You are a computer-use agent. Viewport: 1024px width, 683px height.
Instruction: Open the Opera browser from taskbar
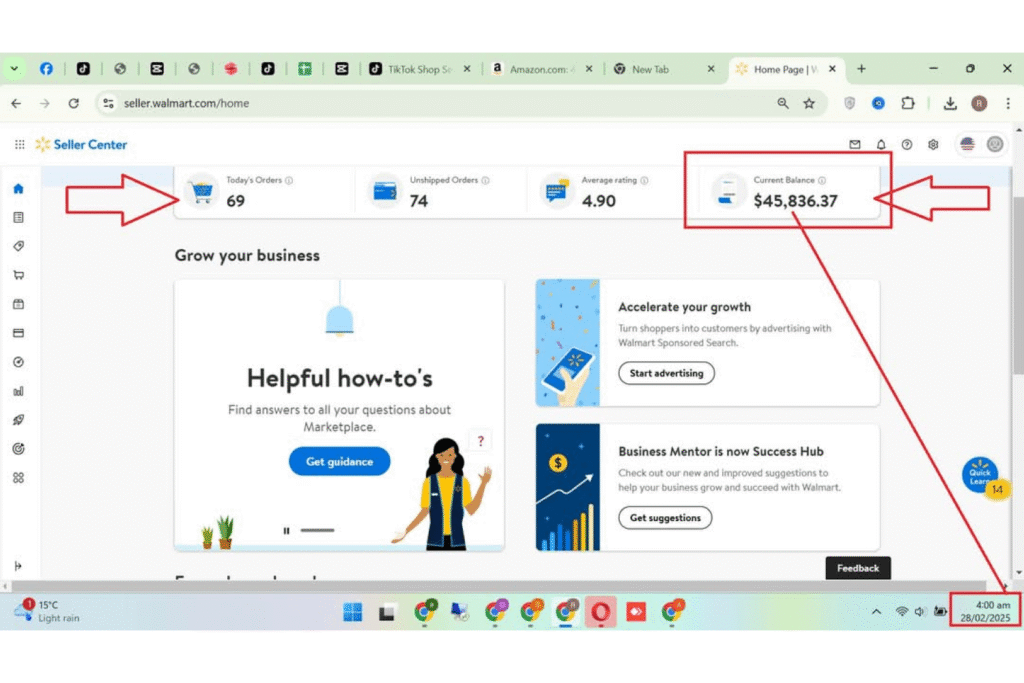coord(600,612)
